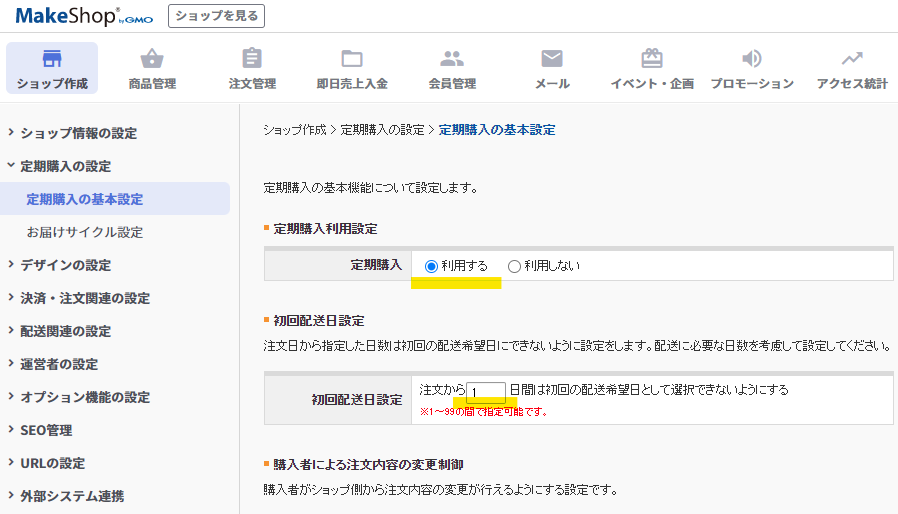Click 定期購入の設定 breadcrumb link
The image size is (898, 514).
click(x=383, y=130)
